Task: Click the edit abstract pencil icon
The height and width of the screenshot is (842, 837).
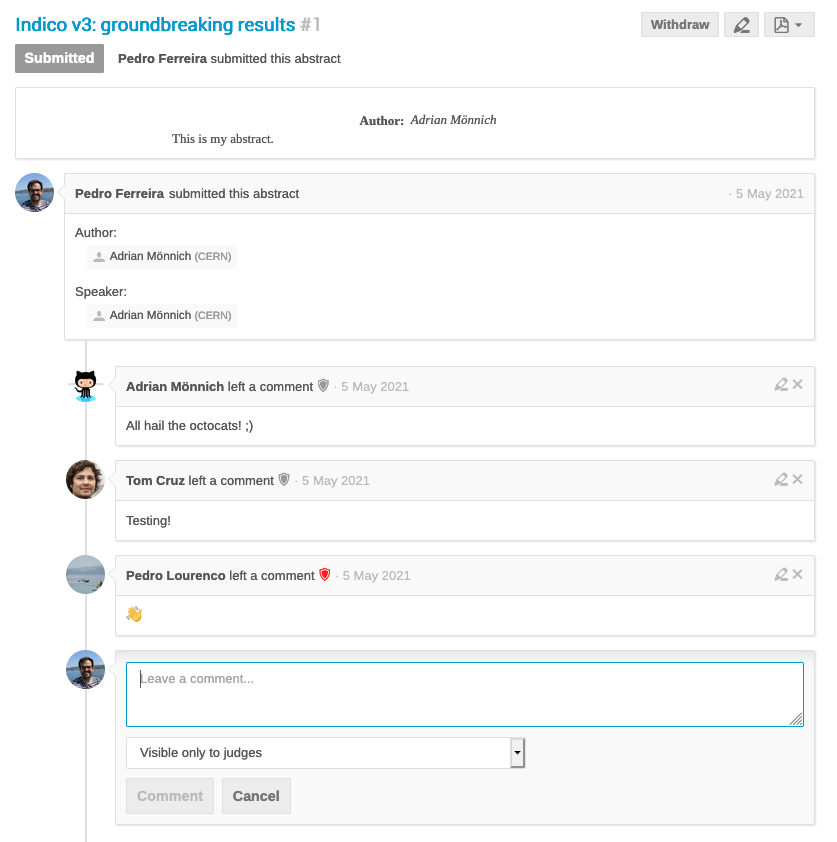Action: pos(741,25)
